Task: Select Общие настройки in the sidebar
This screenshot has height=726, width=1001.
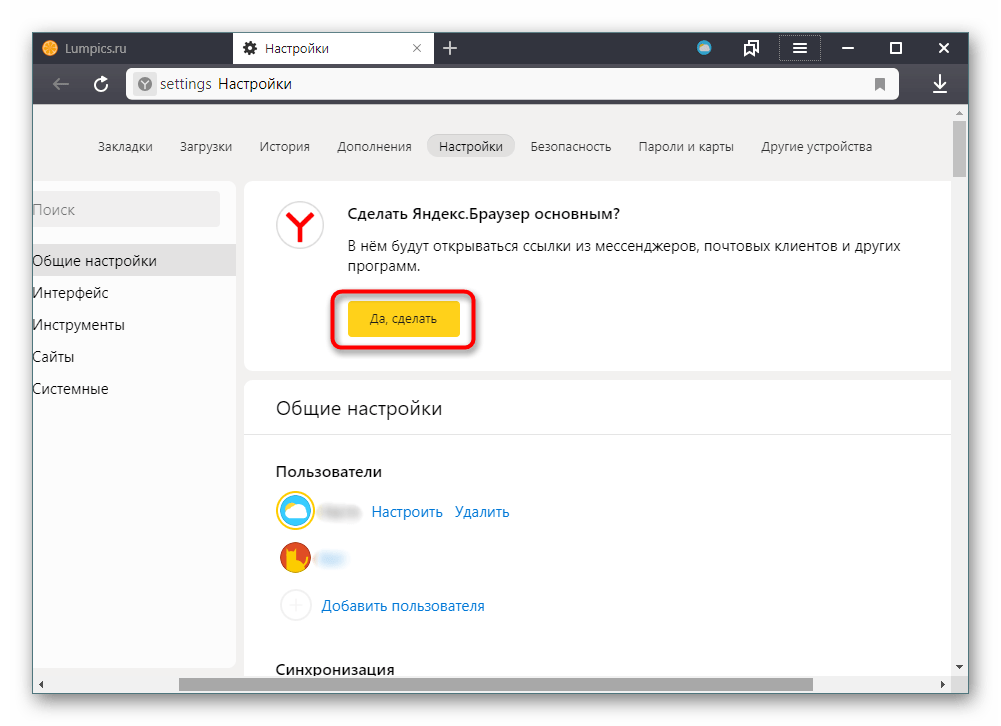Action: point(134,261)
